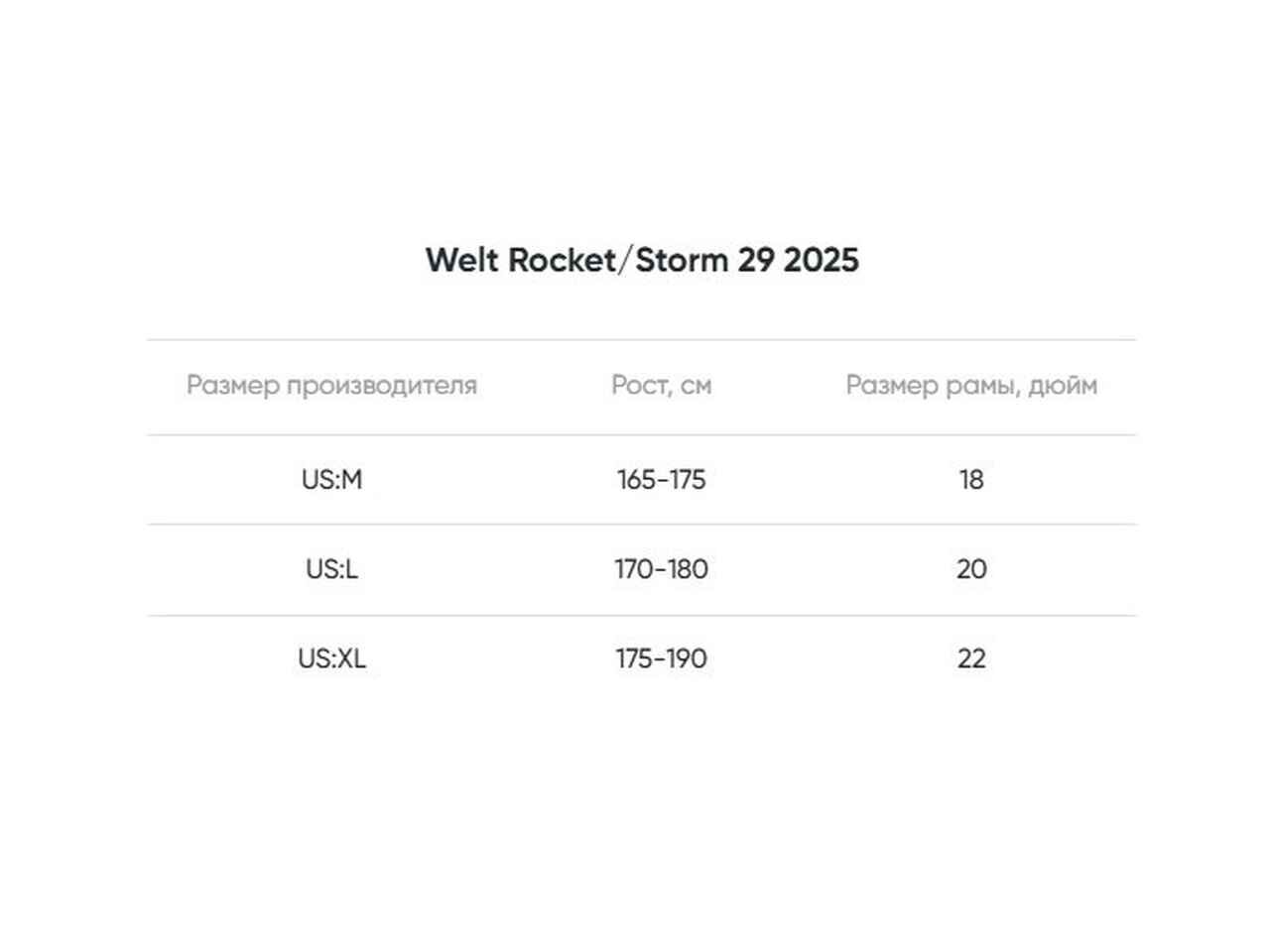
Task: Click frame size value 22
Action: 971,658
